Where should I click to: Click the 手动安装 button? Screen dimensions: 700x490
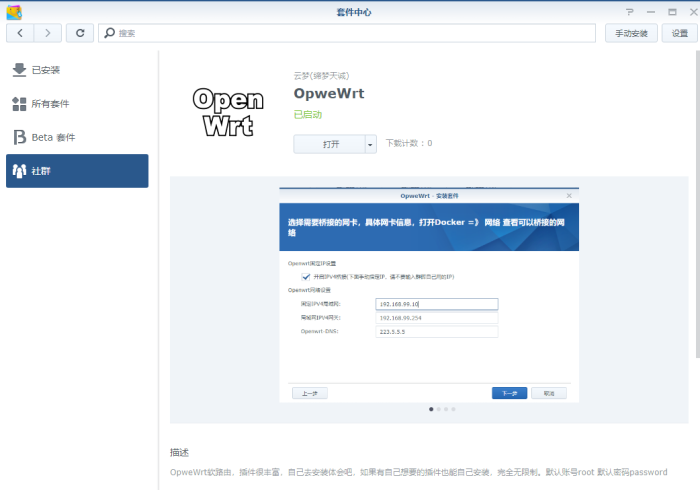(631, 33)
